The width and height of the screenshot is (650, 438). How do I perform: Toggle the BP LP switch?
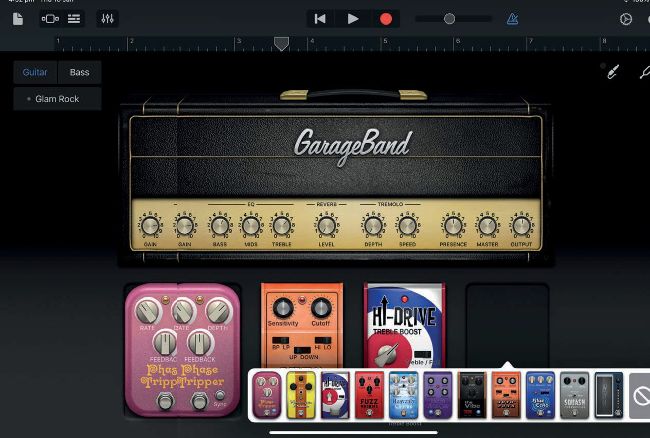(x=281, y=340)
